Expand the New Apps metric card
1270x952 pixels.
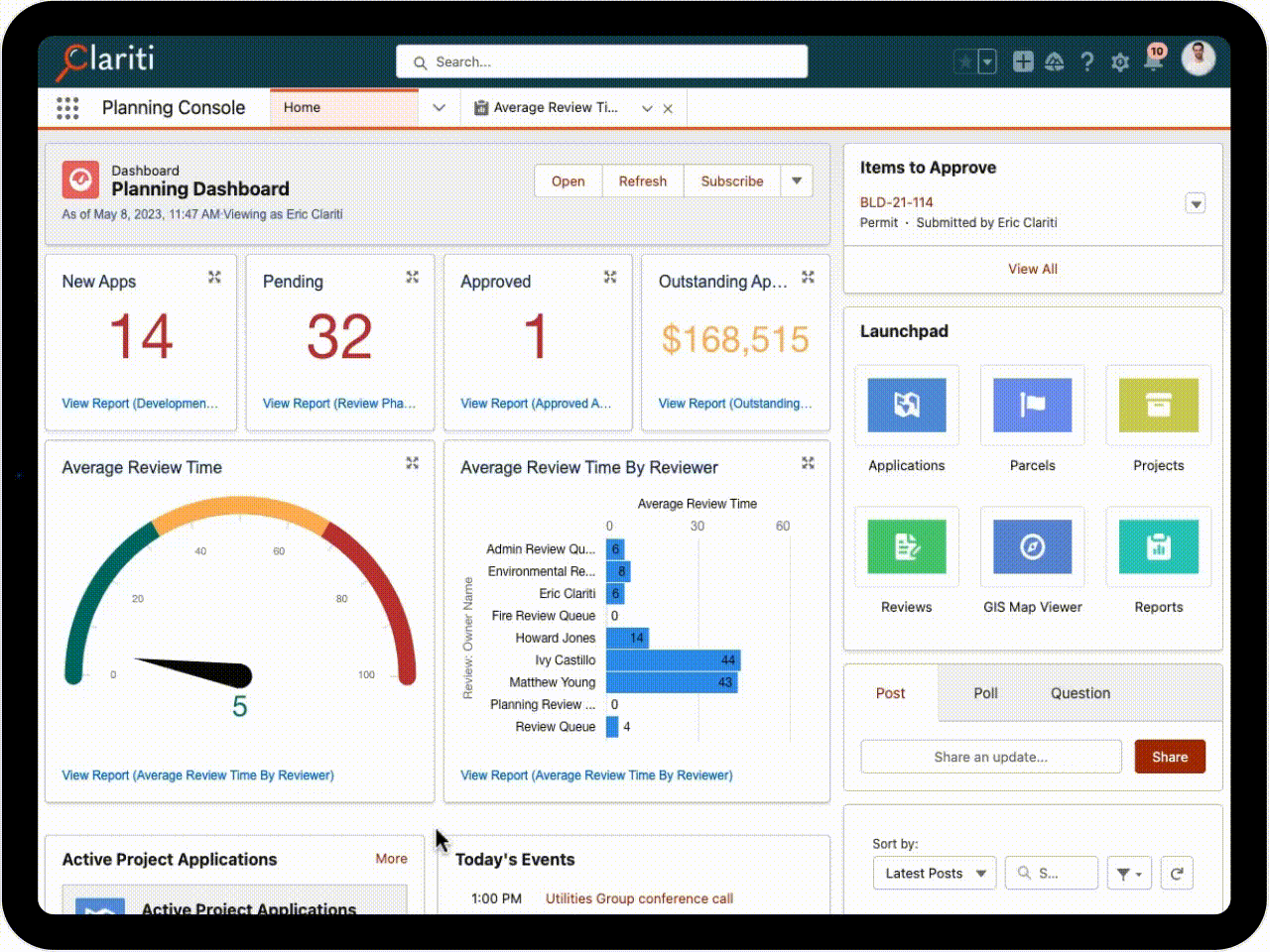coord(214,278)
